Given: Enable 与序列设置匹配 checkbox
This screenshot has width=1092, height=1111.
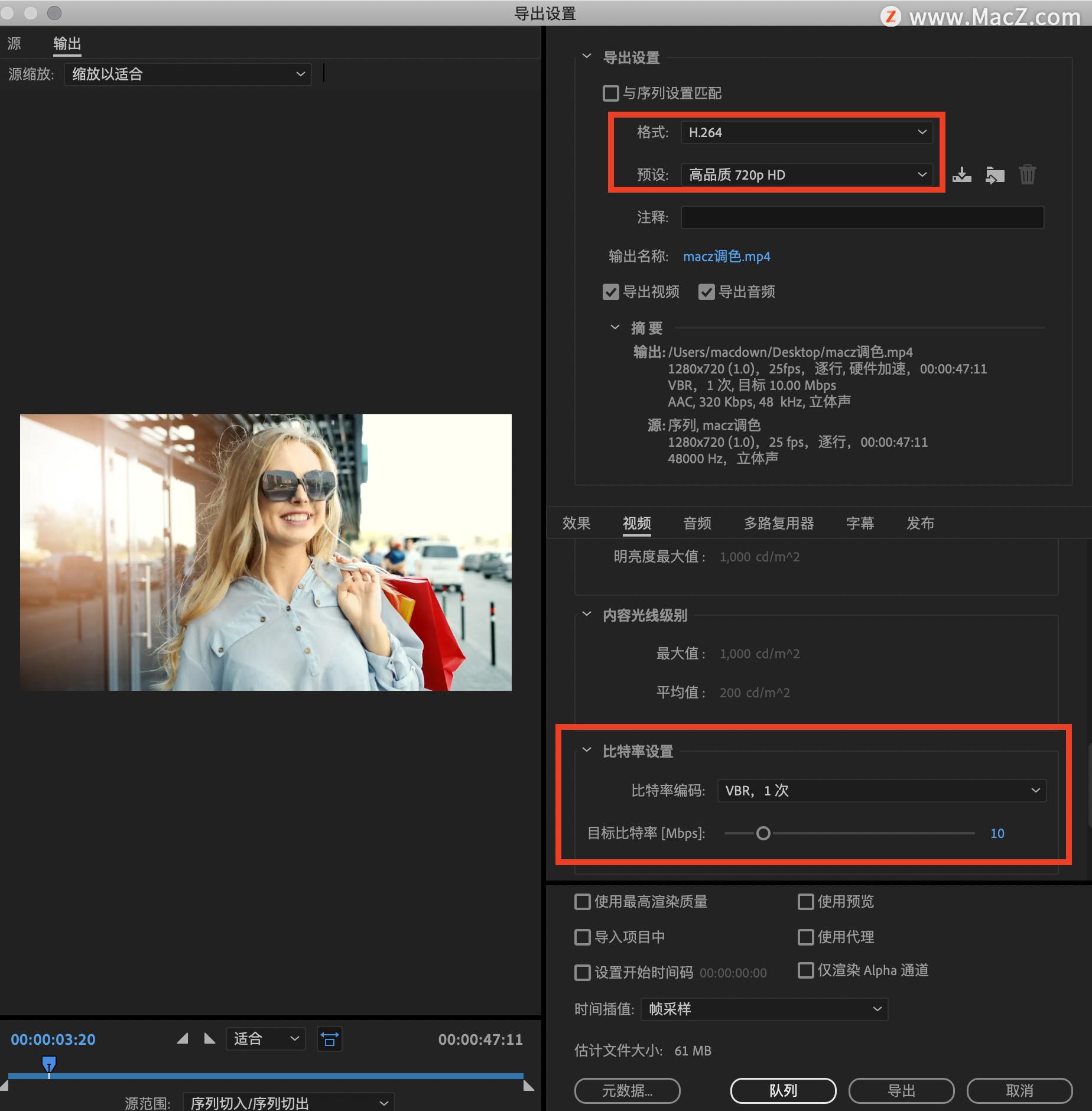Looking at the screenshot, I should [x=611, y=93].
